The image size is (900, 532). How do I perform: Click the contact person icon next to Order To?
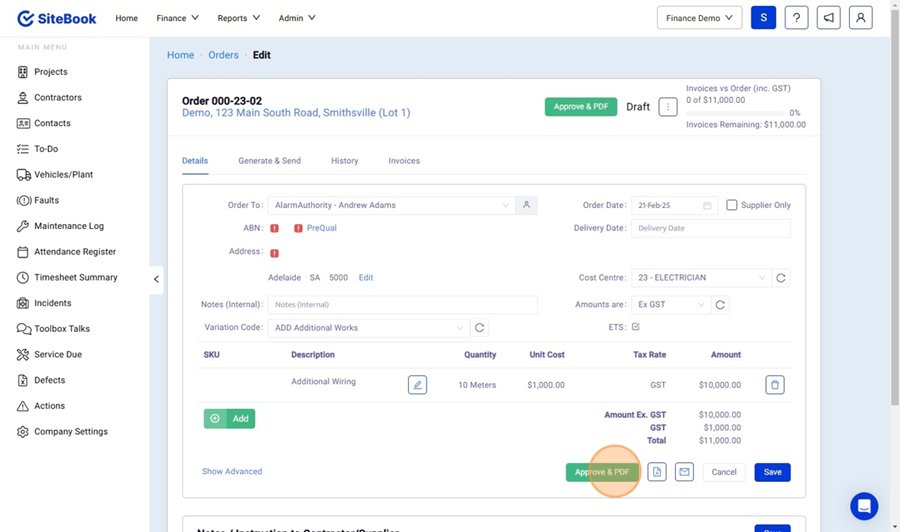point(526,205)
